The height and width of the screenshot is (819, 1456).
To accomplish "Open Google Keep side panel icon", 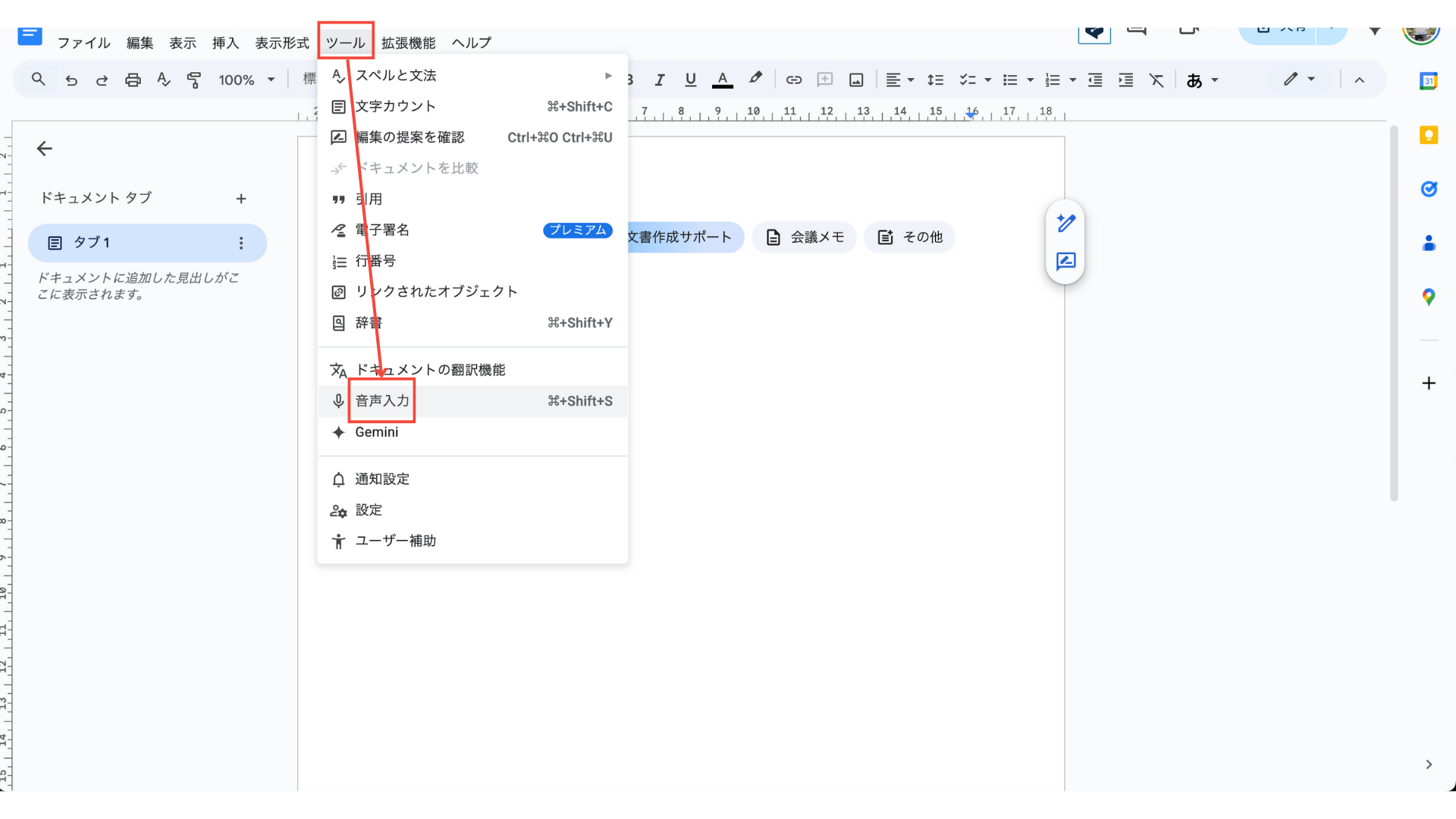I will (1429, 135).
